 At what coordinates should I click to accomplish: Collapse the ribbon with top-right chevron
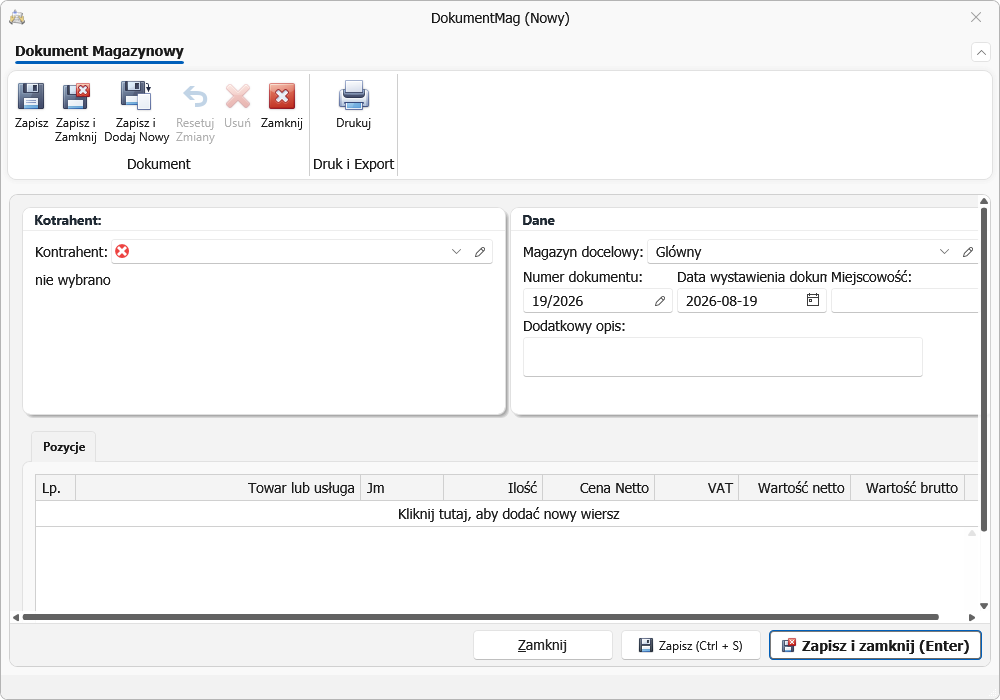(981, 52)
